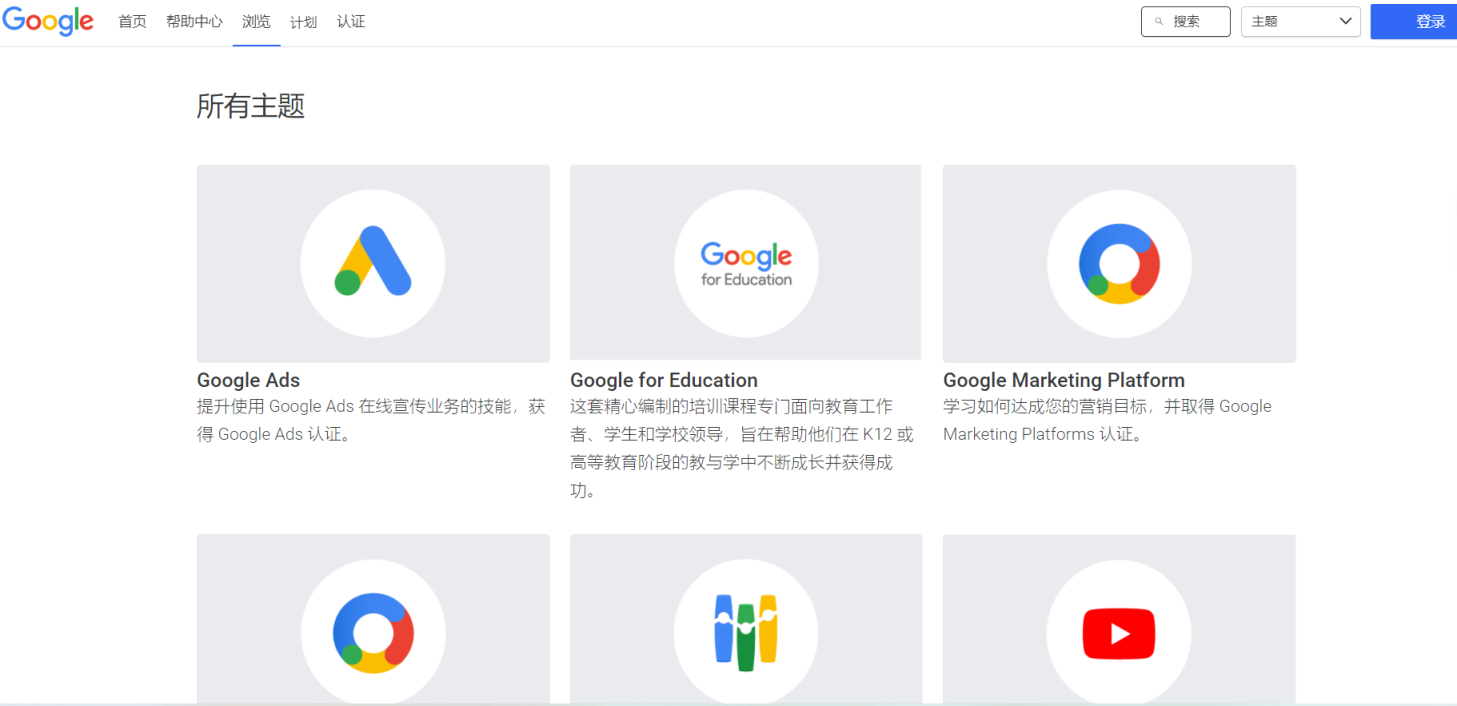Select the bottom-left multicolor ring icon
Viewport: 1457px width, 706px height.
point(372,632)
